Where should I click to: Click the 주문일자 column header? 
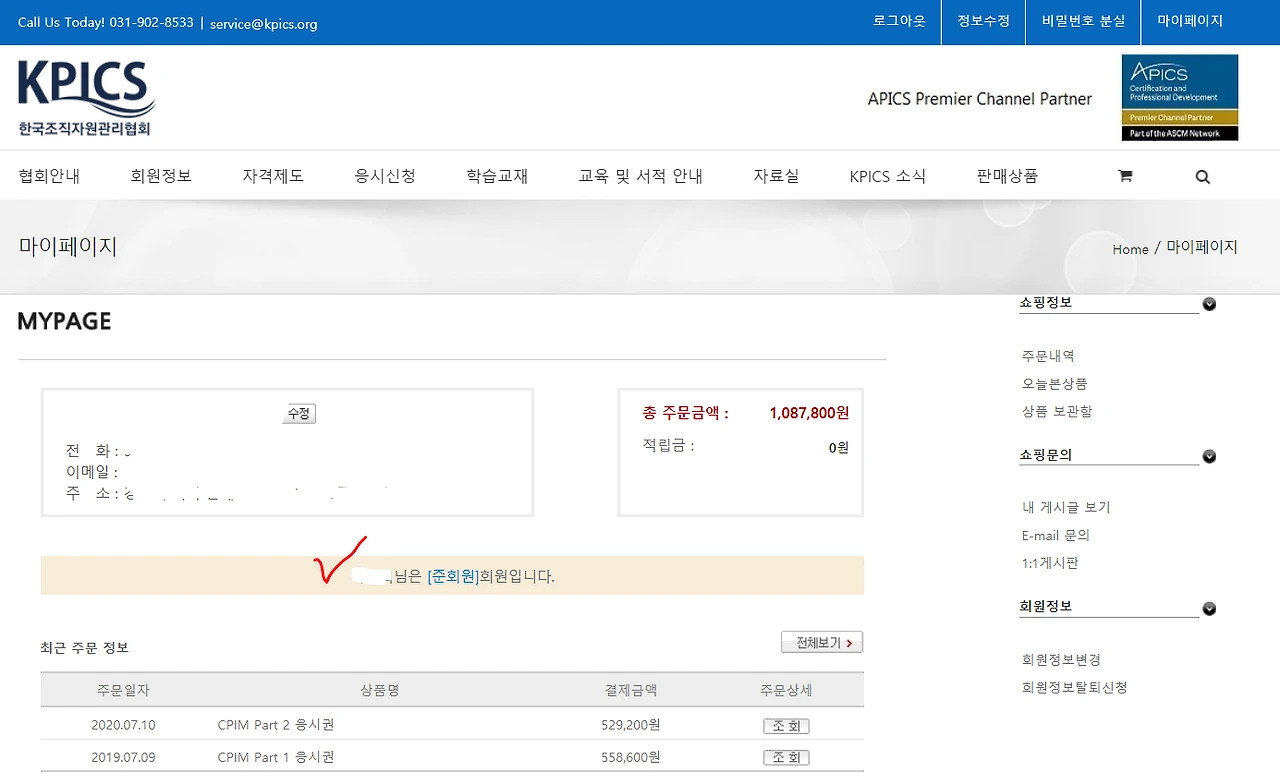(123, 690)
